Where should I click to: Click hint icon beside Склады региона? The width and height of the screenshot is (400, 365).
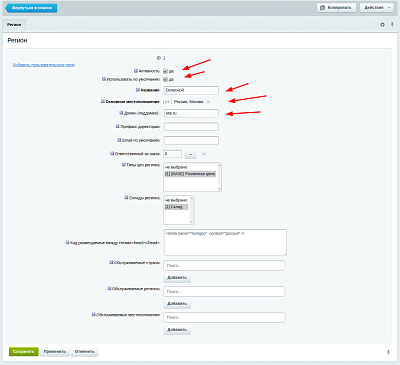pyautogui.click(x=126, y=198)
